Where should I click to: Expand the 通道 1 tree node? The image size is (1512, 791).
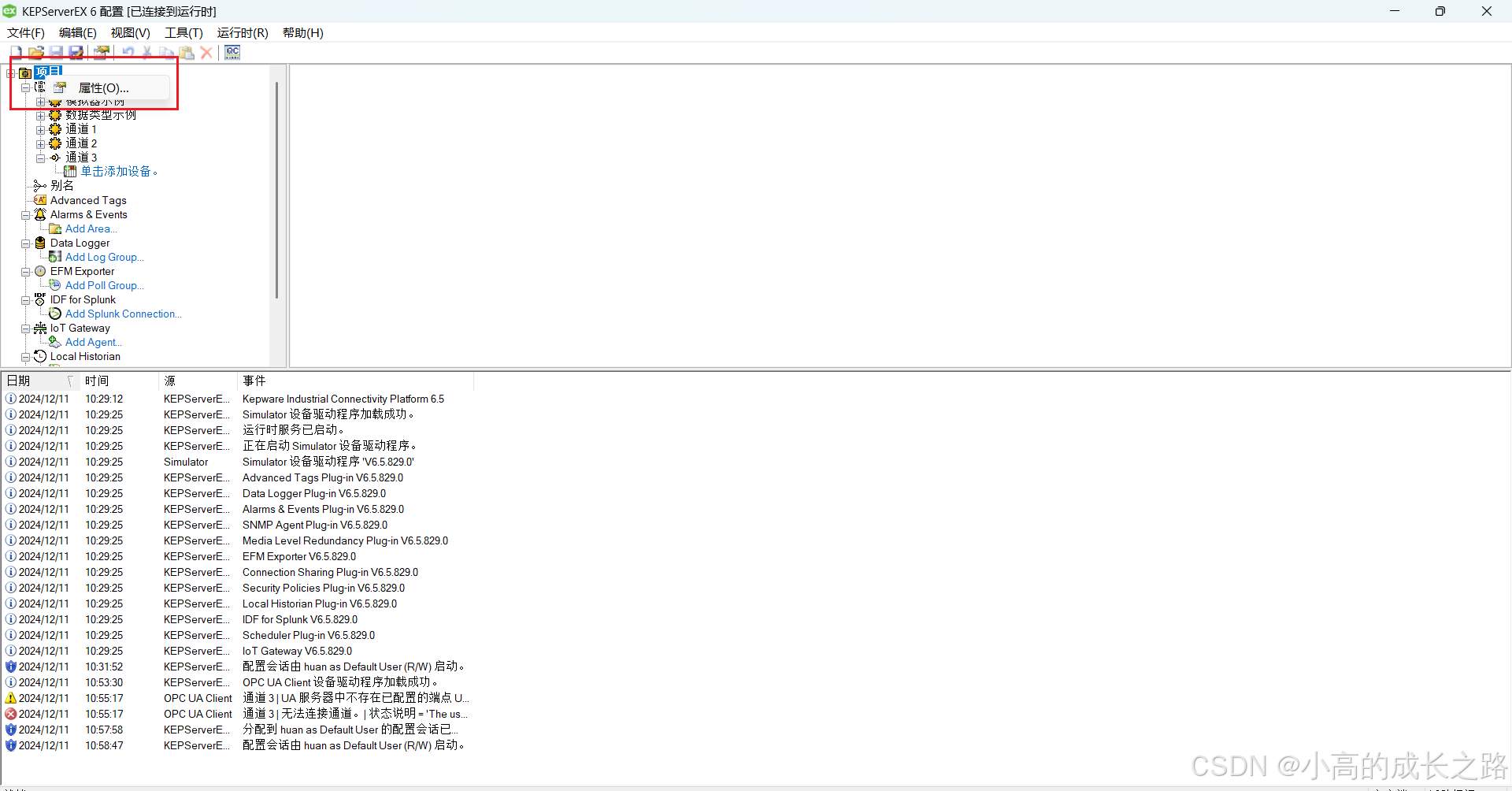40,130
